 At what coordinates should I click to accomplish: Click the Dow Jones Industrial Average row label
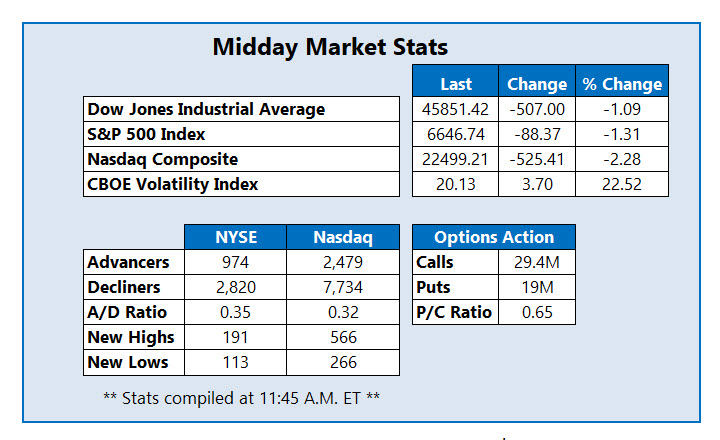(x=207, y=109)
